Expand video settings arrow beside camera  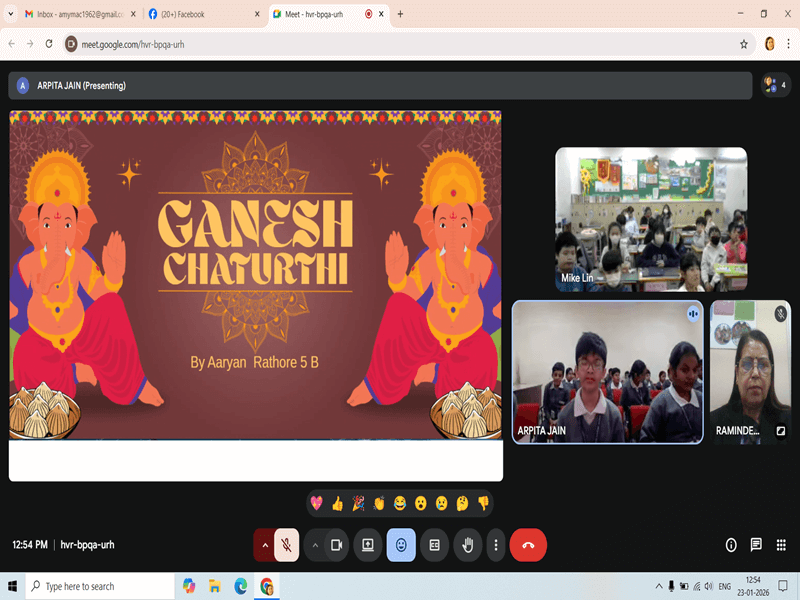click(x=315, y=545)
